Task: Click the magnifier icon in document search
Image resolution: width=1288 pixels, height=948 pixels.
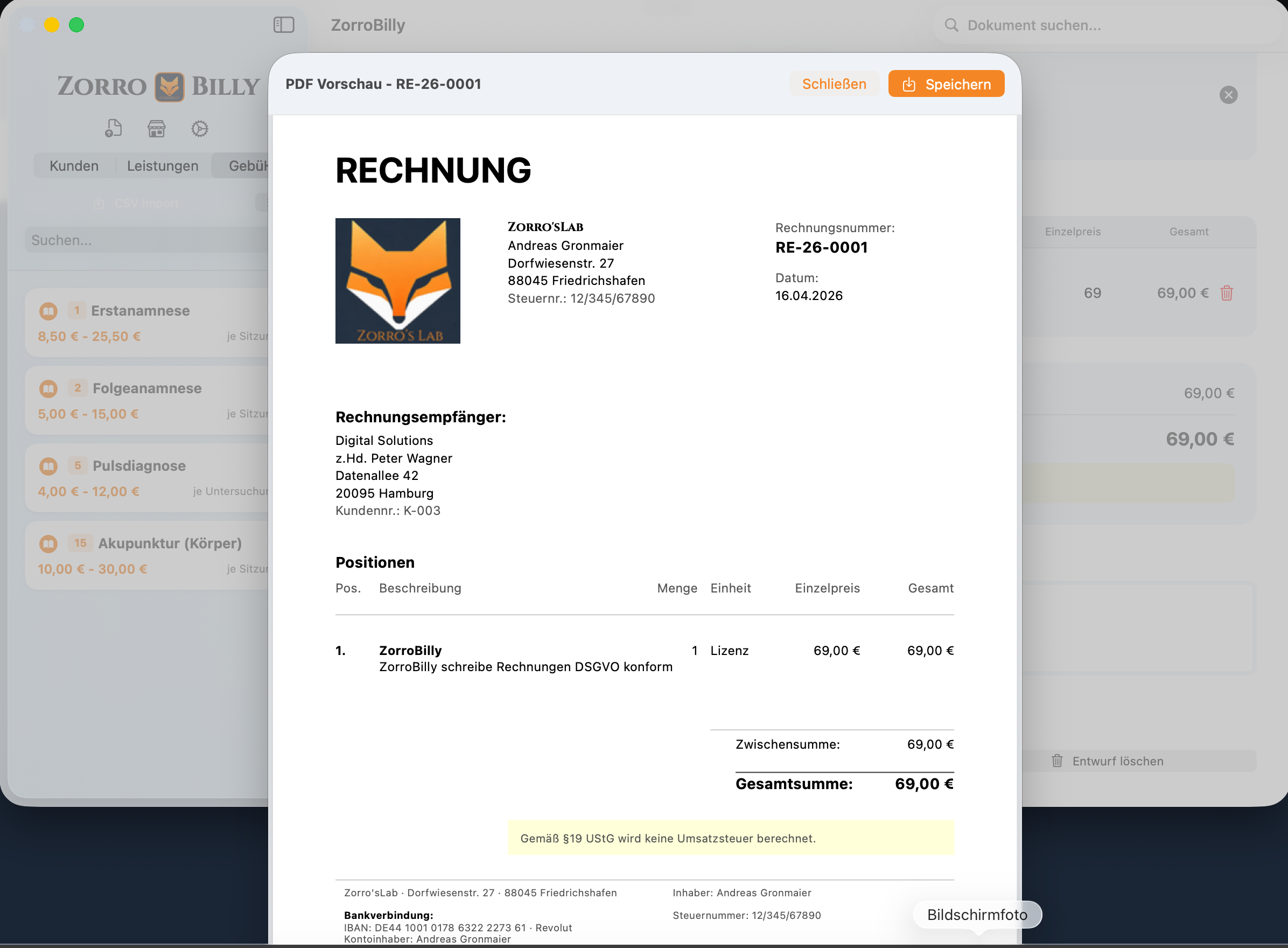Action: [951, 25]
